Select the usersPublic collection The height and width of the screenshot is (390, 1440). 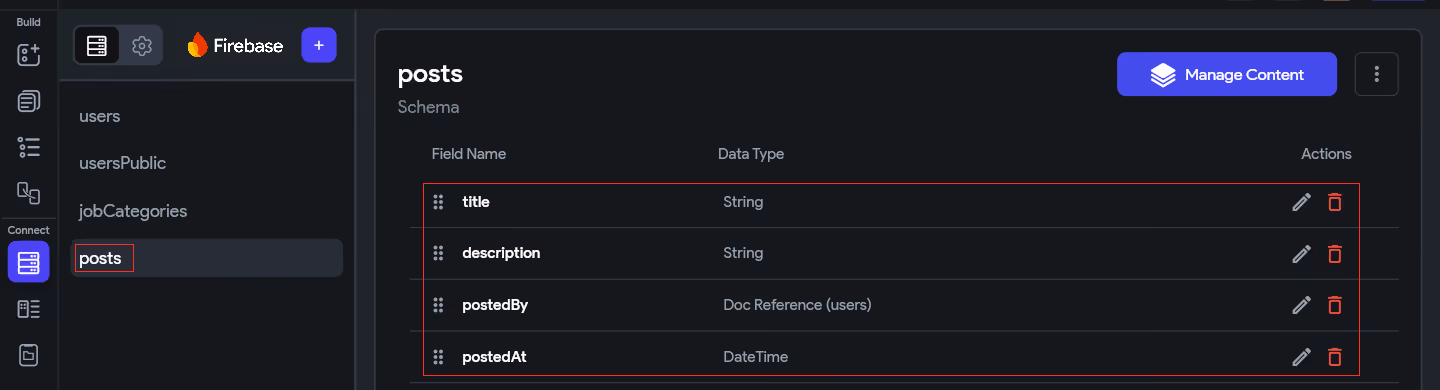123,163
